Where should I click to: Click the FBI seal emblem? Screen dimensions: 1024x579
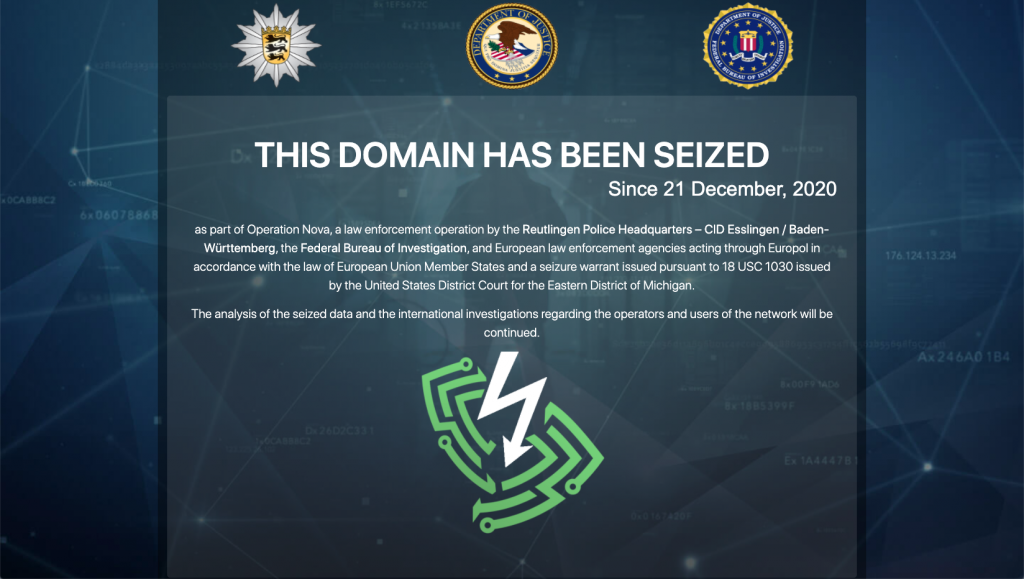[x=748, y=46]
